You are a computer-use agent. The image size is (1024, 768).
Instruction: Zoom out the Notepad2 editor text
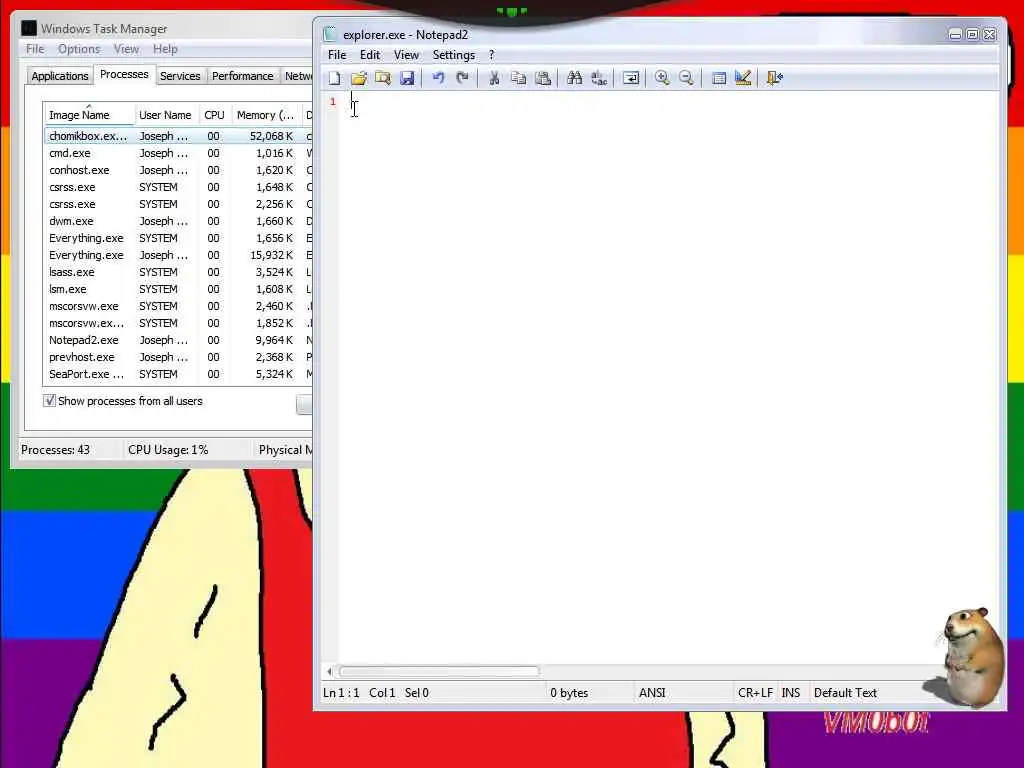(x=686, y=78)
